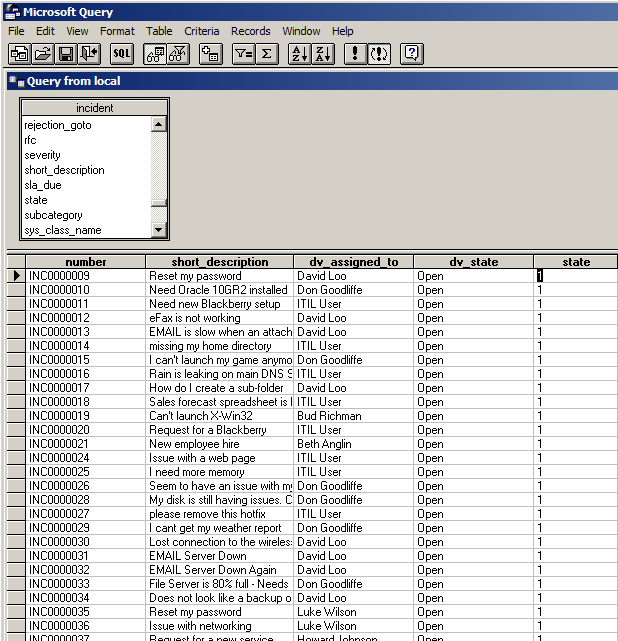Image resolution: width=618 pixels, height=641 pixels.
Task: Select the dv_assigned_to column header
Action: pyautogui.click(x=354, y=262)
